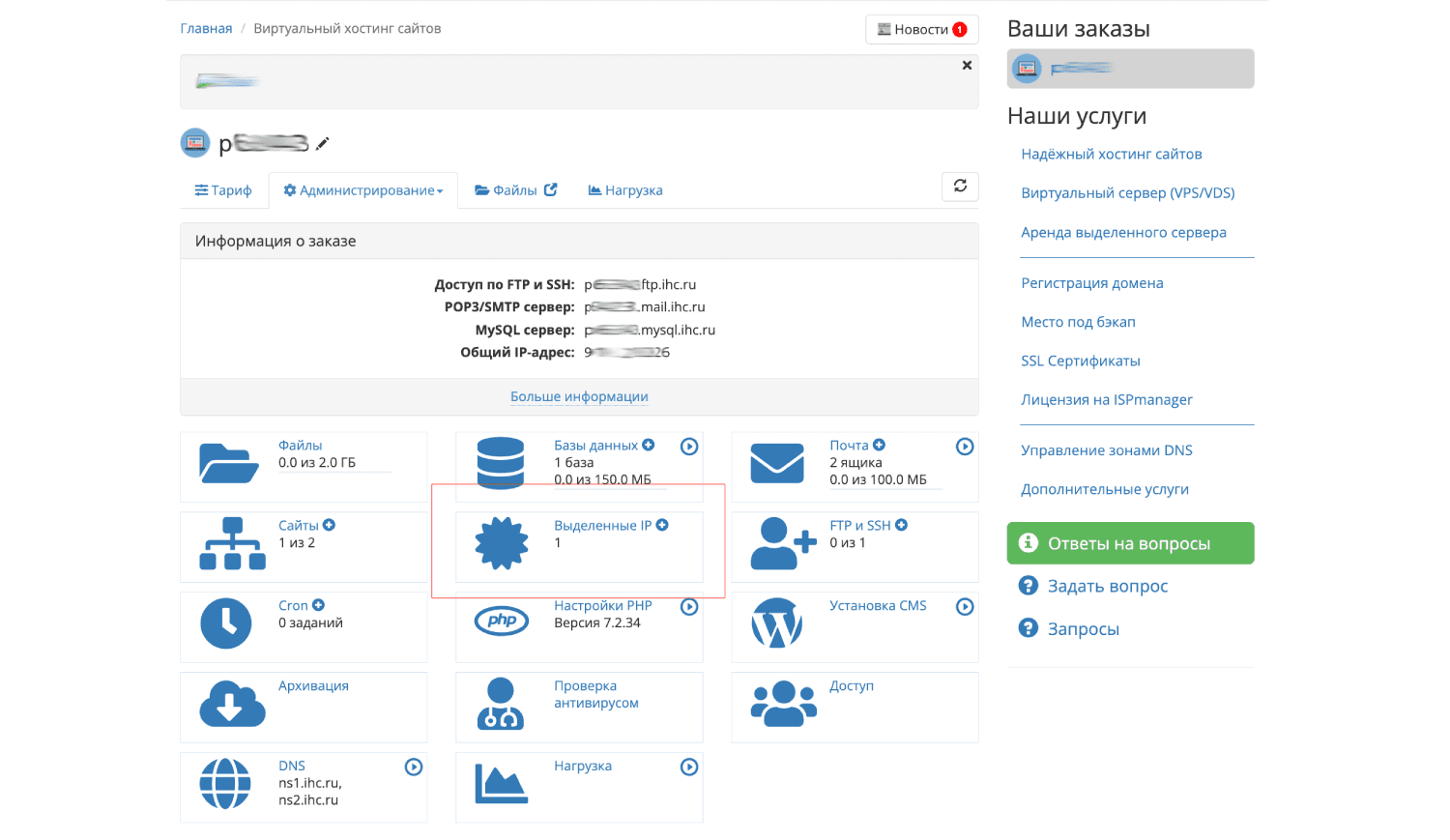This screenshot has height=840, width=1450.
Task: Click the Ответы на вопросы button
Action: [1131, 543]
